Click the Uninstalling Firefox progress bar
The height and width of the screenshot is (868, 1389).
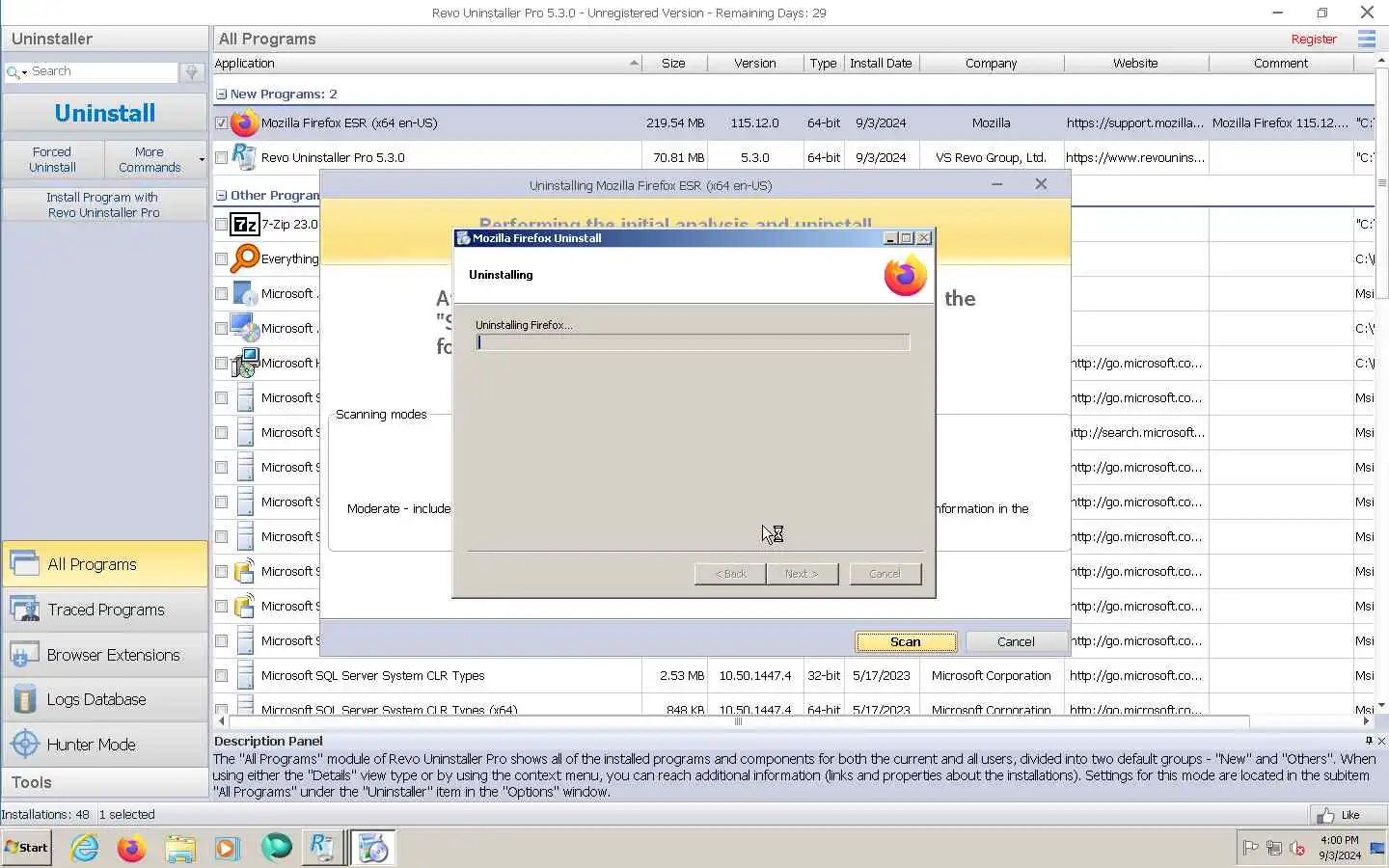click(x=693, y=342)
